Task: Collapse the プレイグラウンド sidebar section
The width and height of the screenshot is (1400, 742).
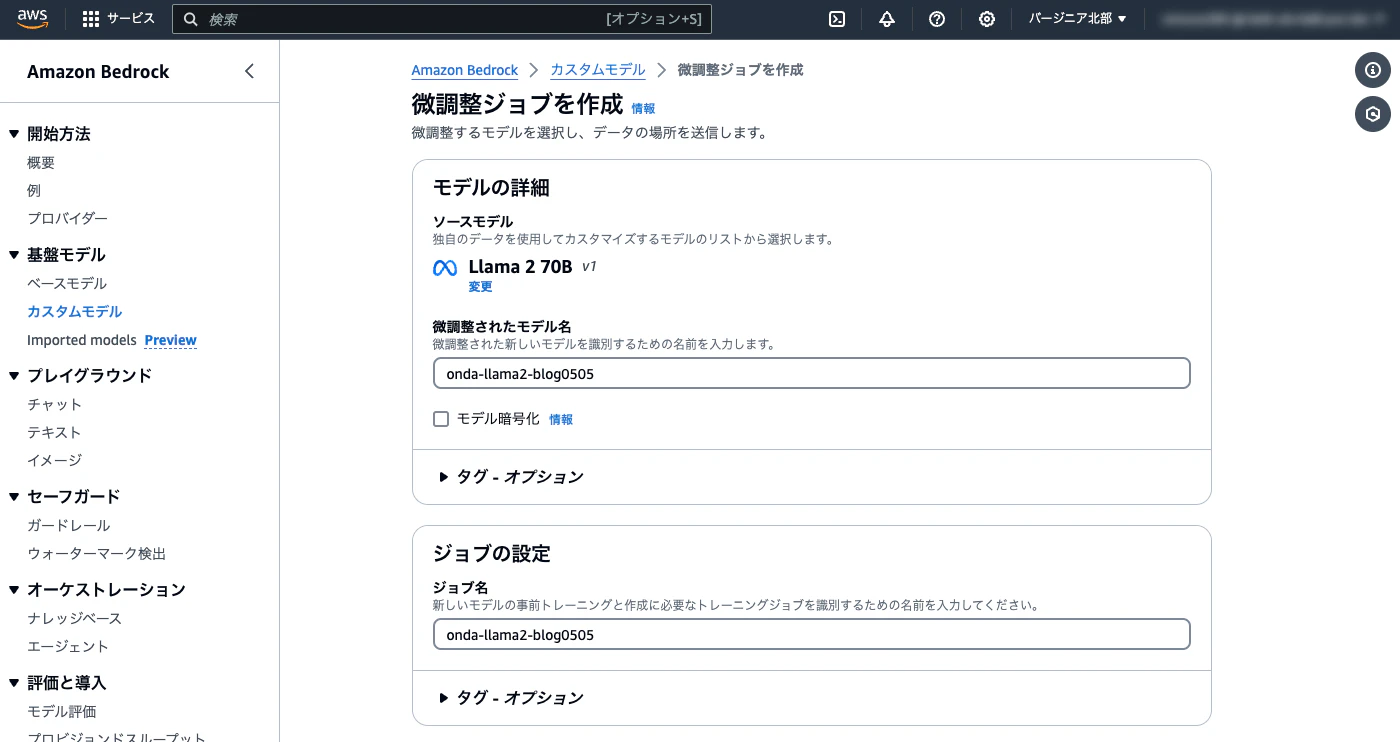Action: pos(14,376)
